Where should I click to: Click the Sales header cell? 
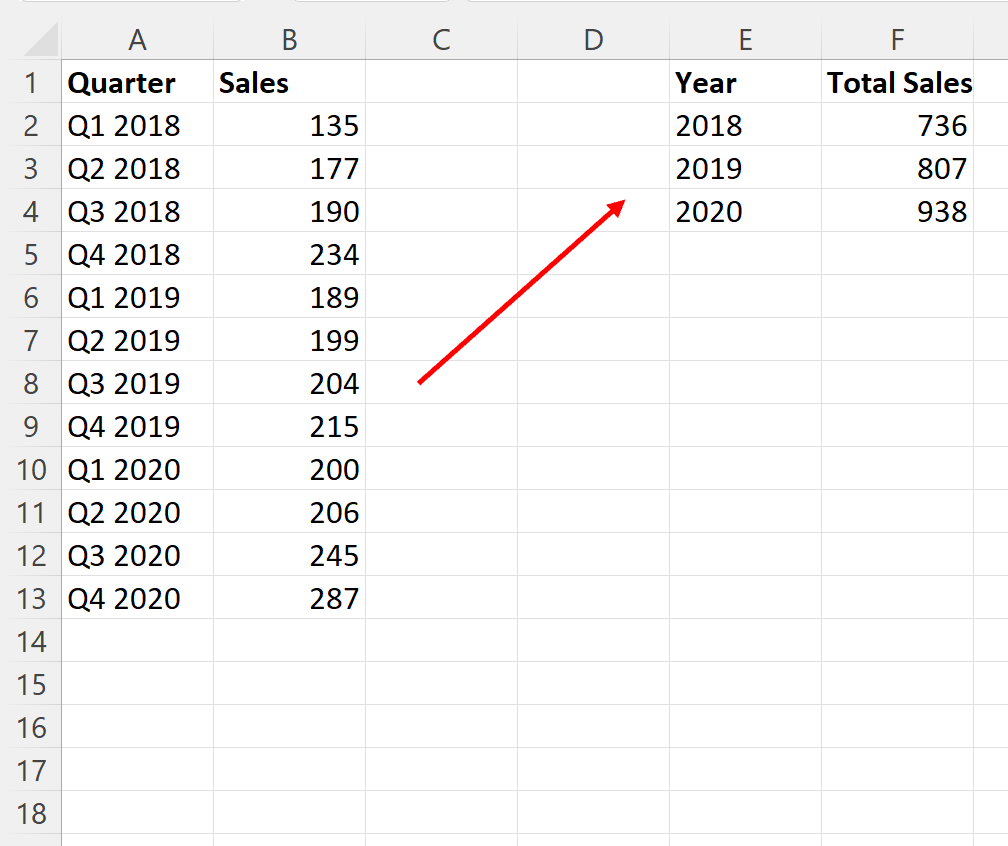click(289, 83)
